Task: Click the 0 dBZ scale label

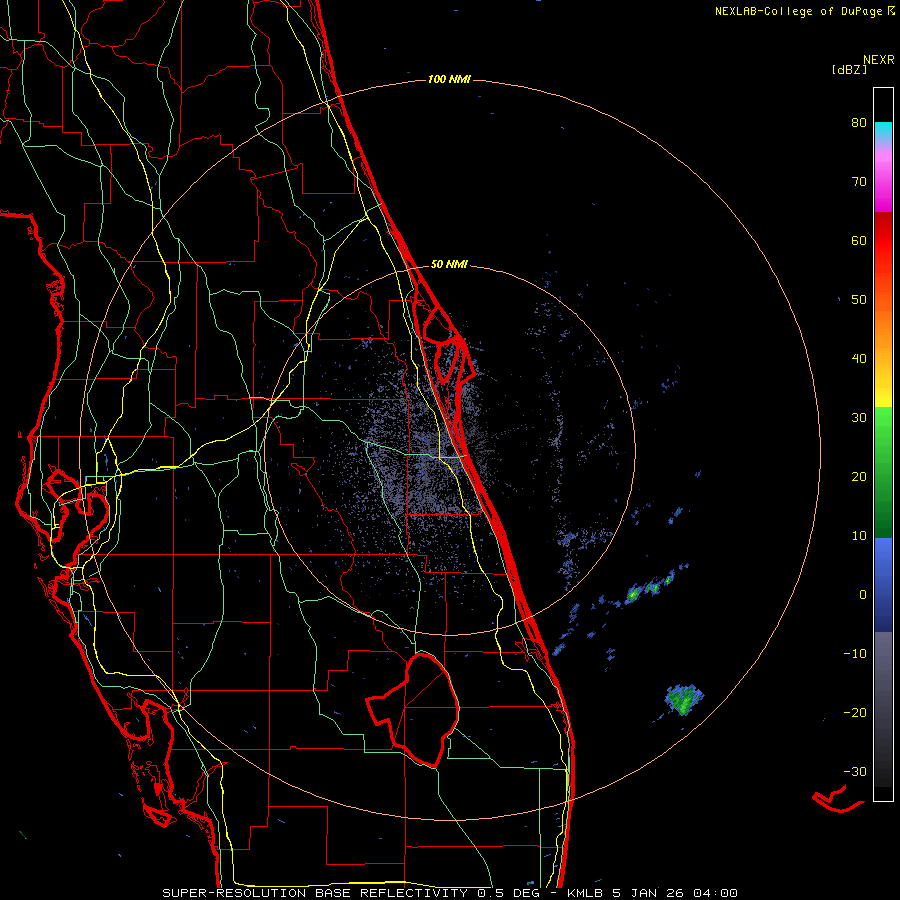Action: [x=863, y=595]
